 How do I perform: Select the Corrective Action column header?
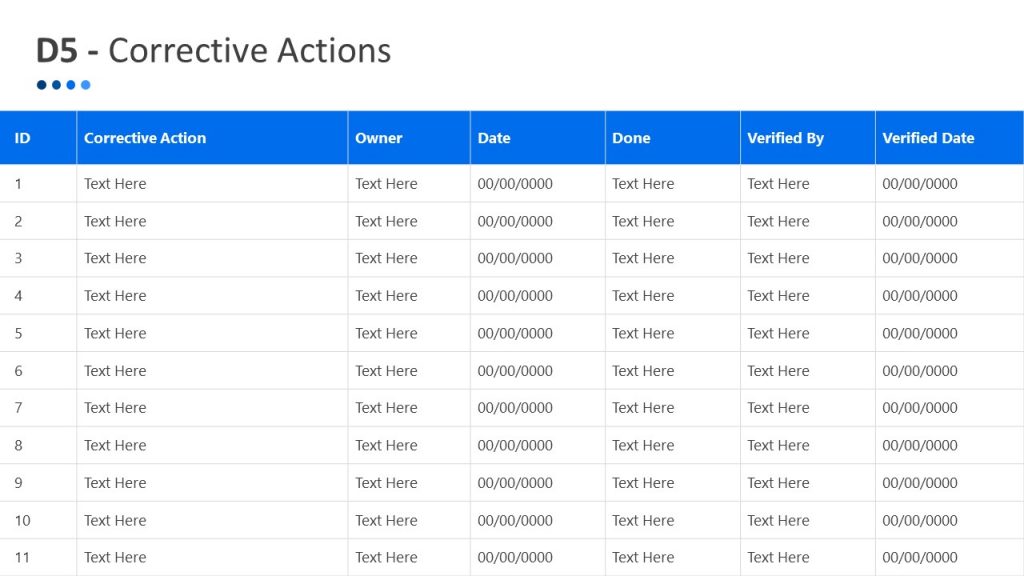(147, 138)
